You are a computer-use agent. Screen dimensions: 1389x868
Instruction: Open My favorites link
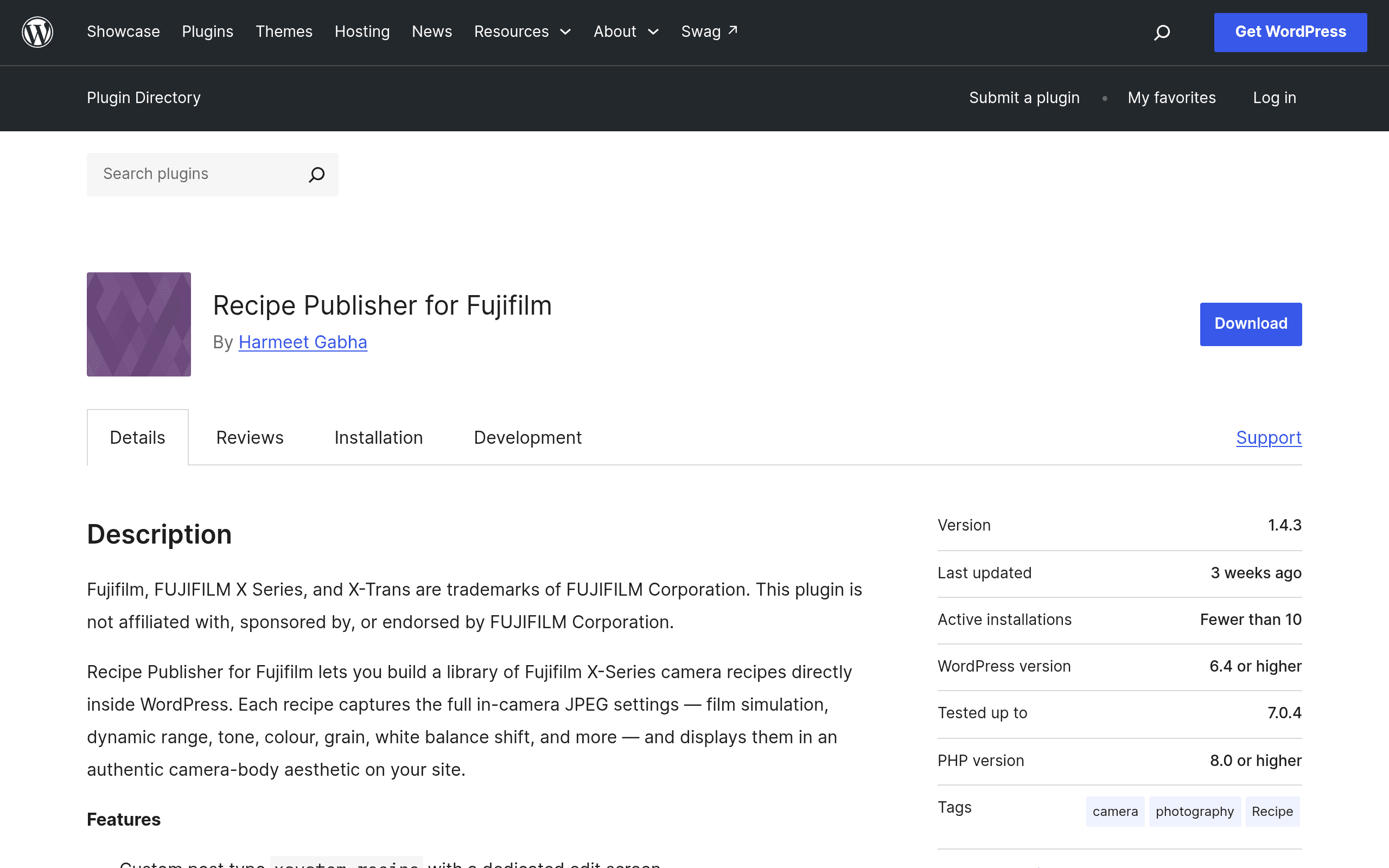1171,98
